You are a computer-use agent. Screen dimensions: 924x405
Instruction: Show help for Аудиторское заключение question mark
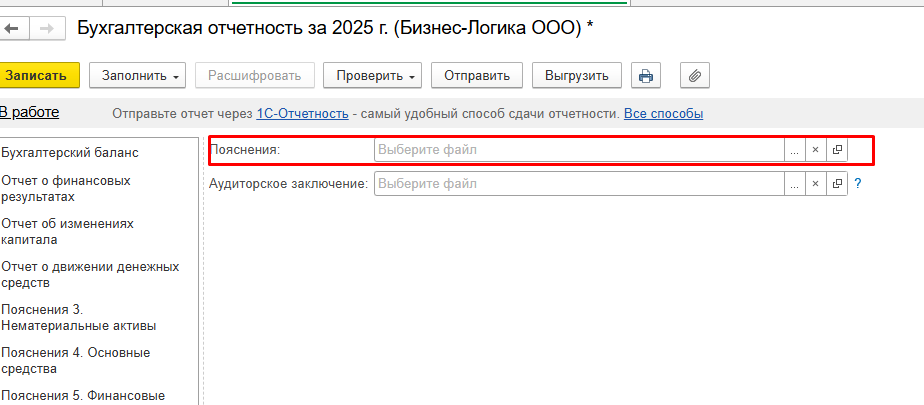click(858, 184)
